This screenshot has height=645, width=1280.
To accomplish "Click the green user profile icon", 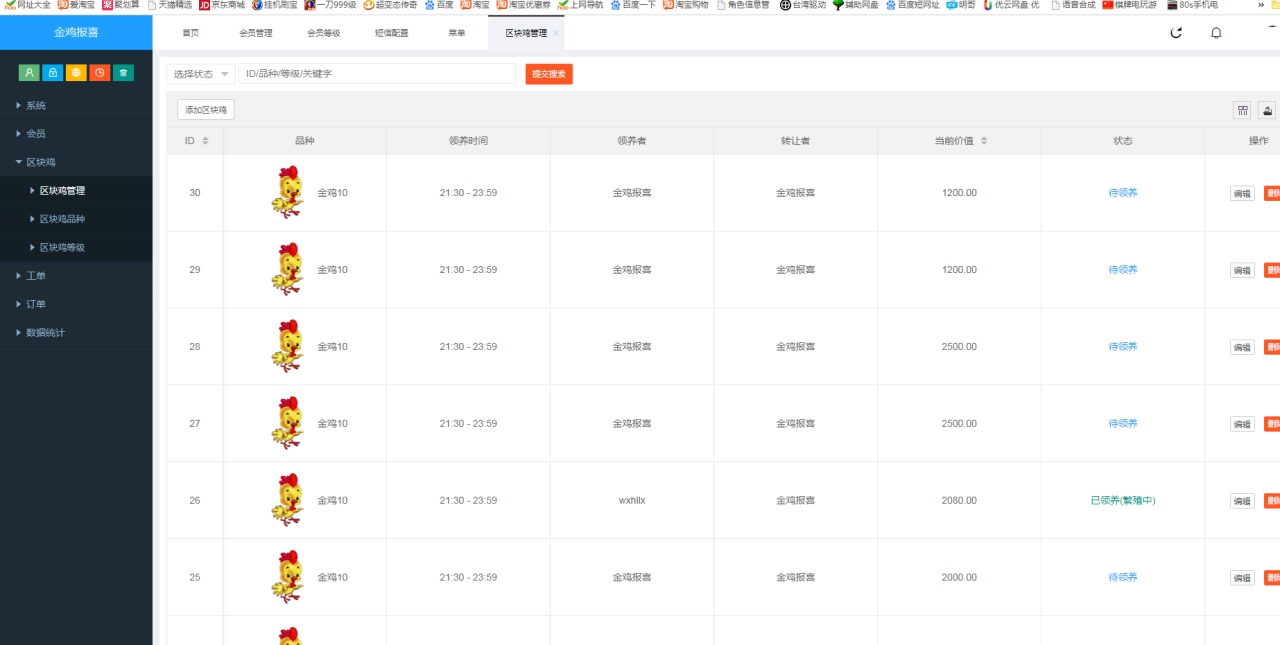I will click(x=29, y=73).
